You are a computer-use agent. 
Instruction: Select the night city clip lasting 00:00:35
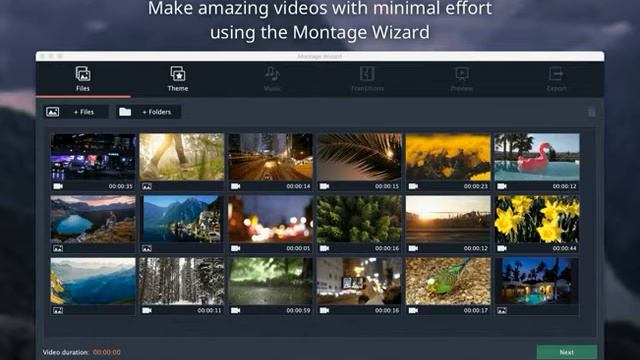click(x=93, y=157)
